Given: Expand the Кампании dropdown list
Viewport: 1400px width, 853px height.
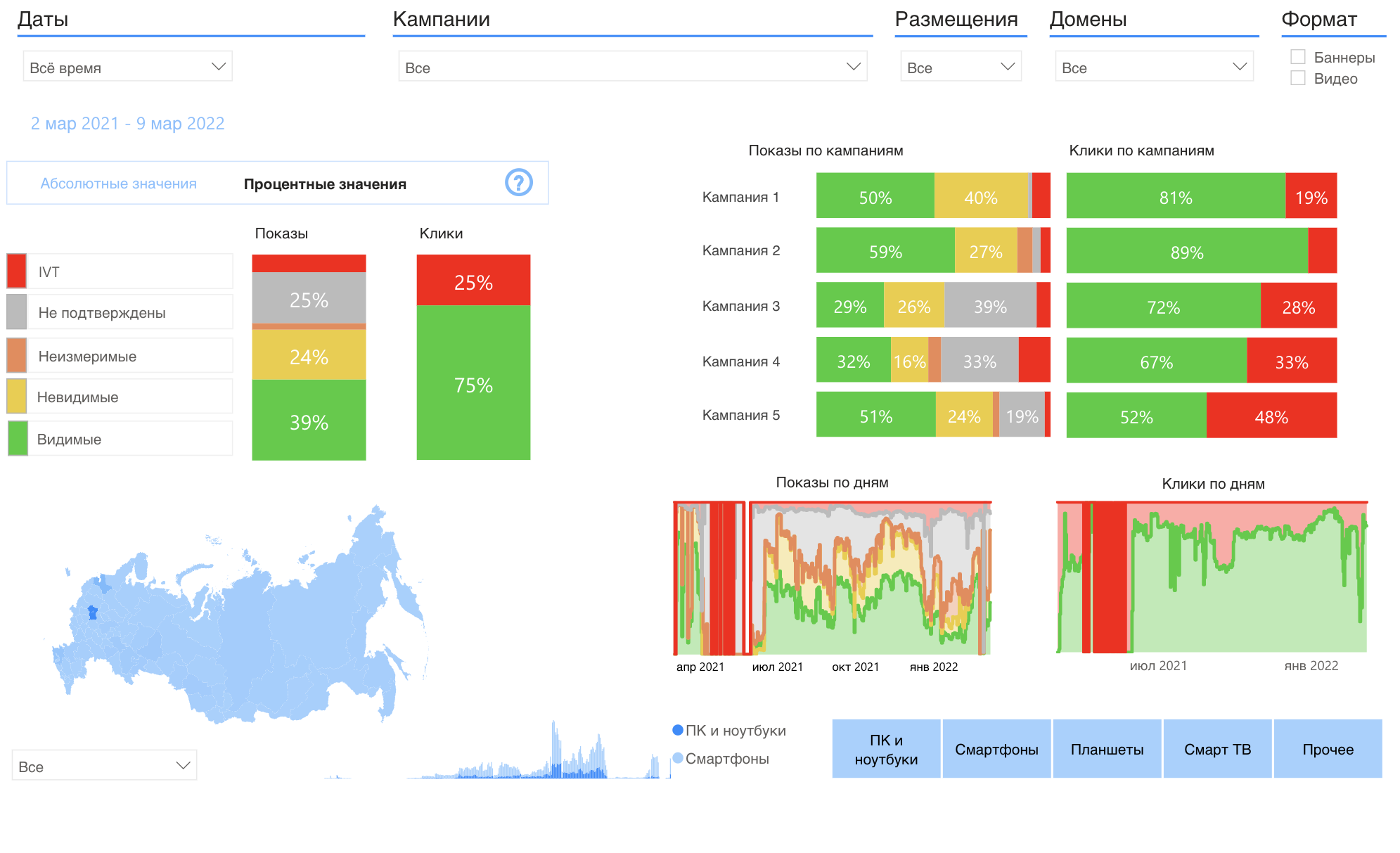Looking at the screenshot, I should (632, 67).
